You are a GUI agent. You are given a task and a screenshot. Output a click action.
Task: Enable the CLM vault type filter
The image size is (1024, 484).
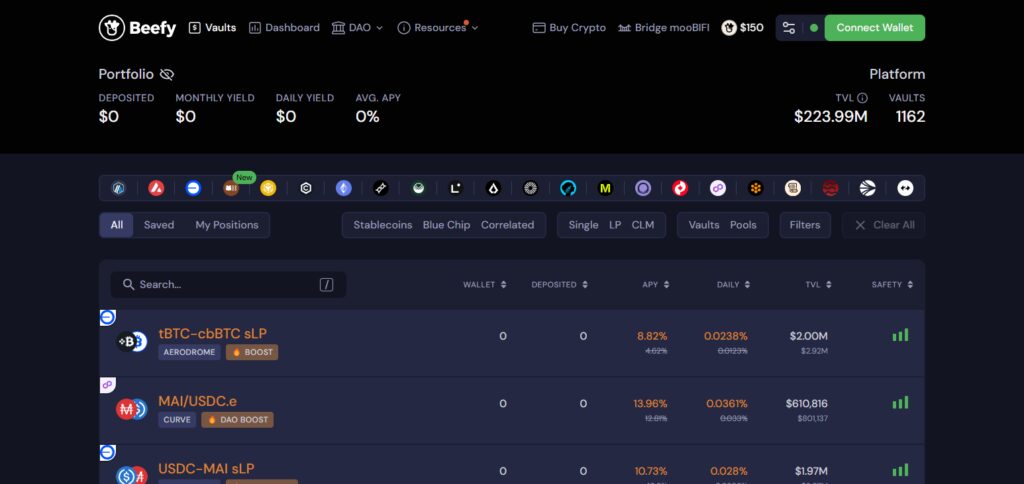(x=643, y=225)
